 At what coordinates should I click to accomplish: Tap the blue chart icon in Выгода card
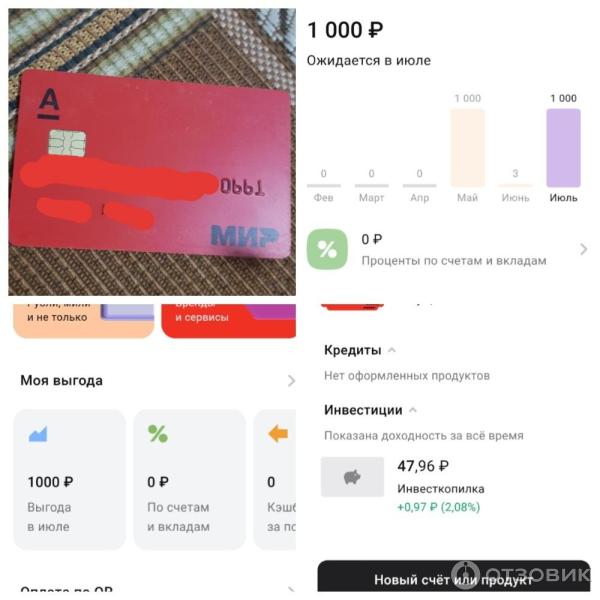pyautogui.click(x=38, y=434)
